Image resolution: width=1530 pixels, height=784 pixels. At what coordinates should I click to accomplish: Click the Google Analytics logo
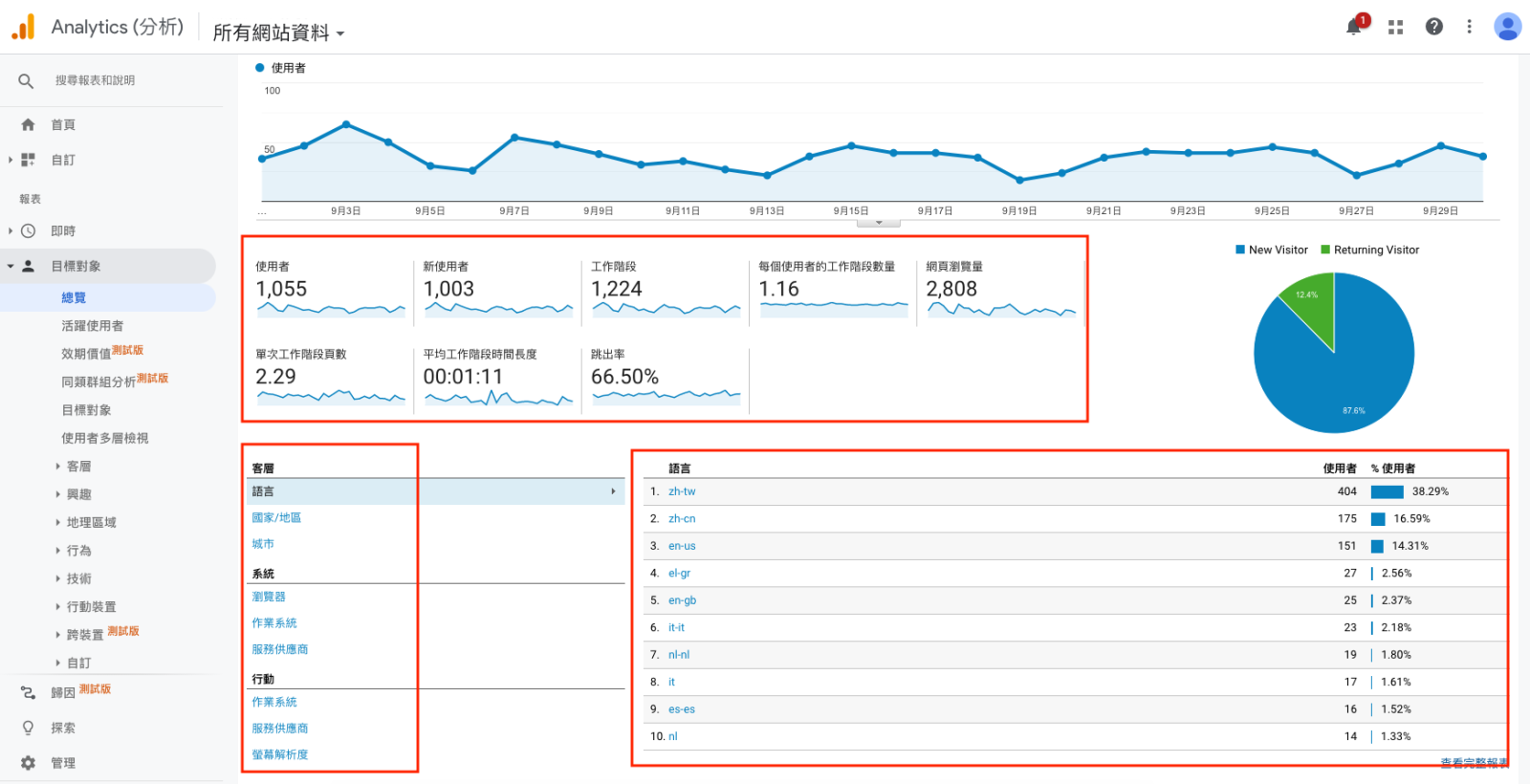(23, 27)
